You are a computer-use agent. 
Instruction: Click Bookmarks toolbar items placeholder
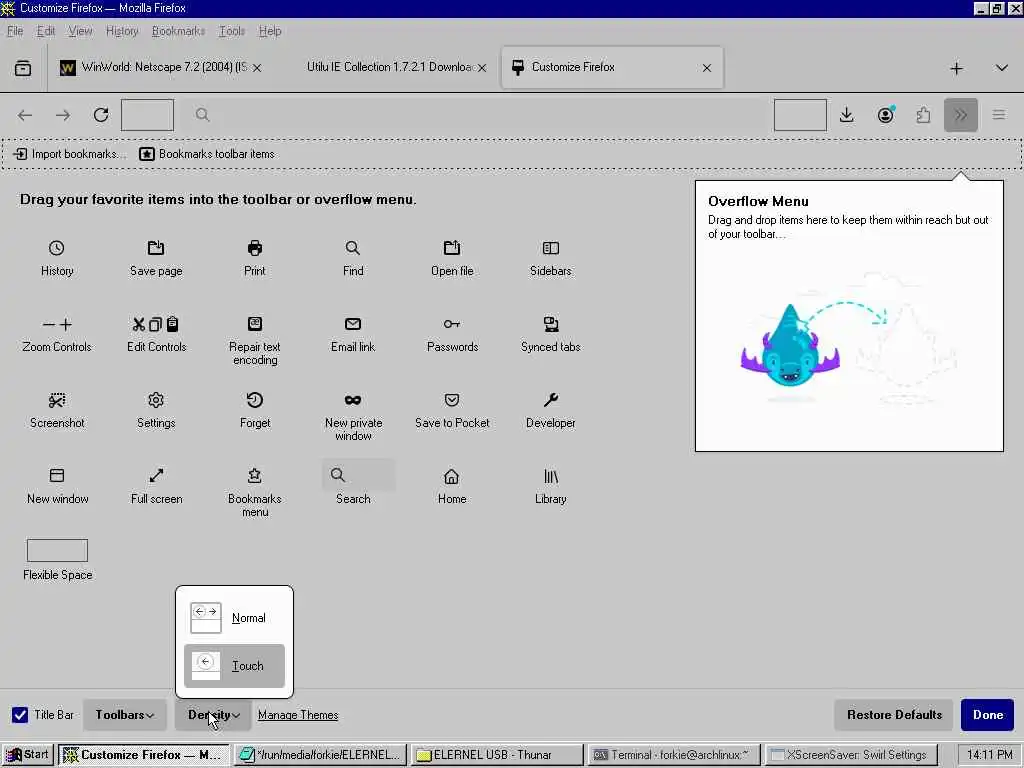click(x=207, y=154)
